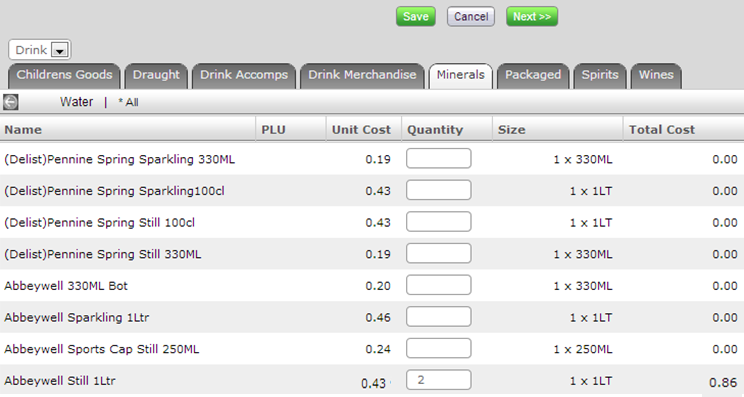Sort by the Name column header
The image size is (744, 397).
click(x=128, y=129)
